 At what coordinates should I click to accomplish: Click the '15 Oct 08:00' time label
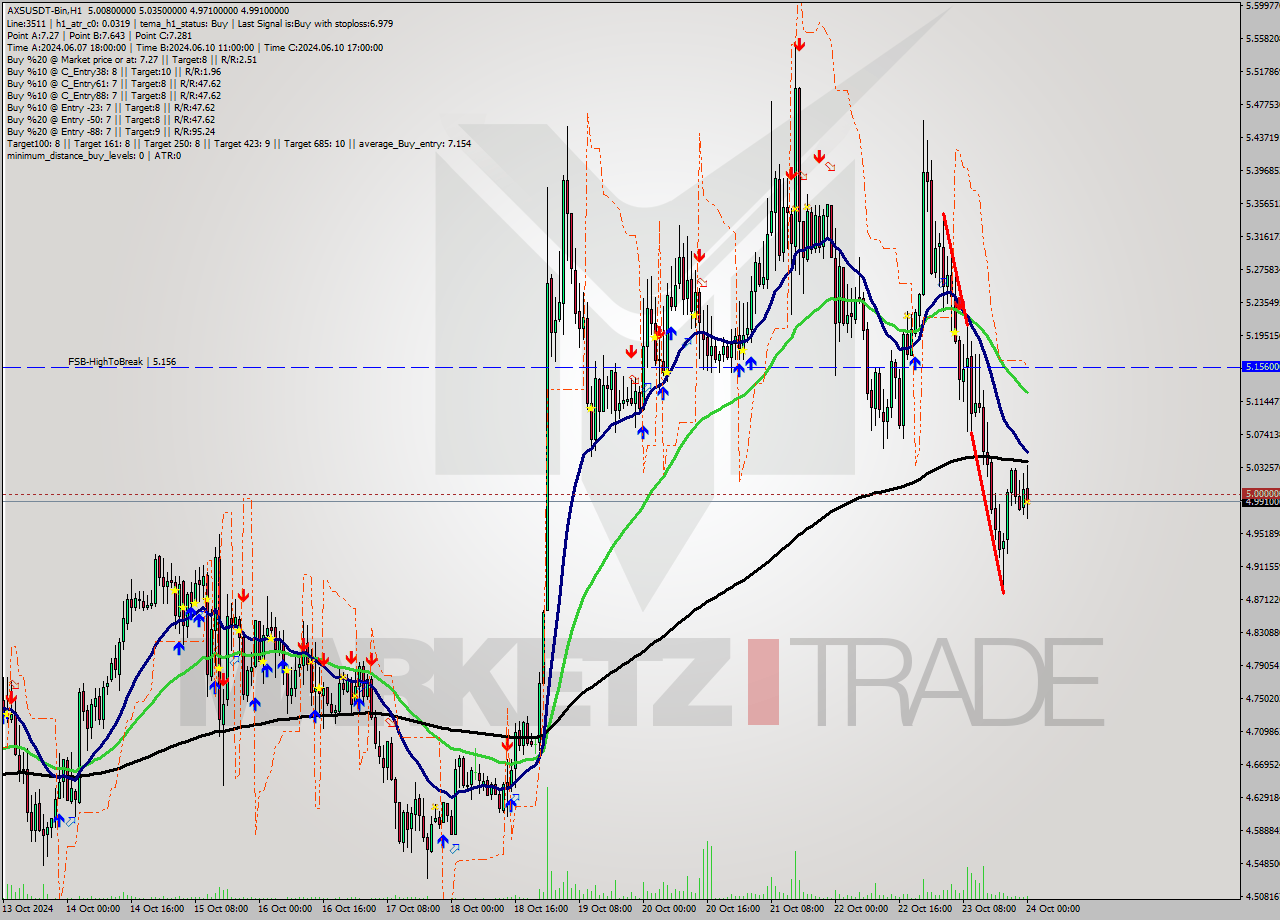220,909
